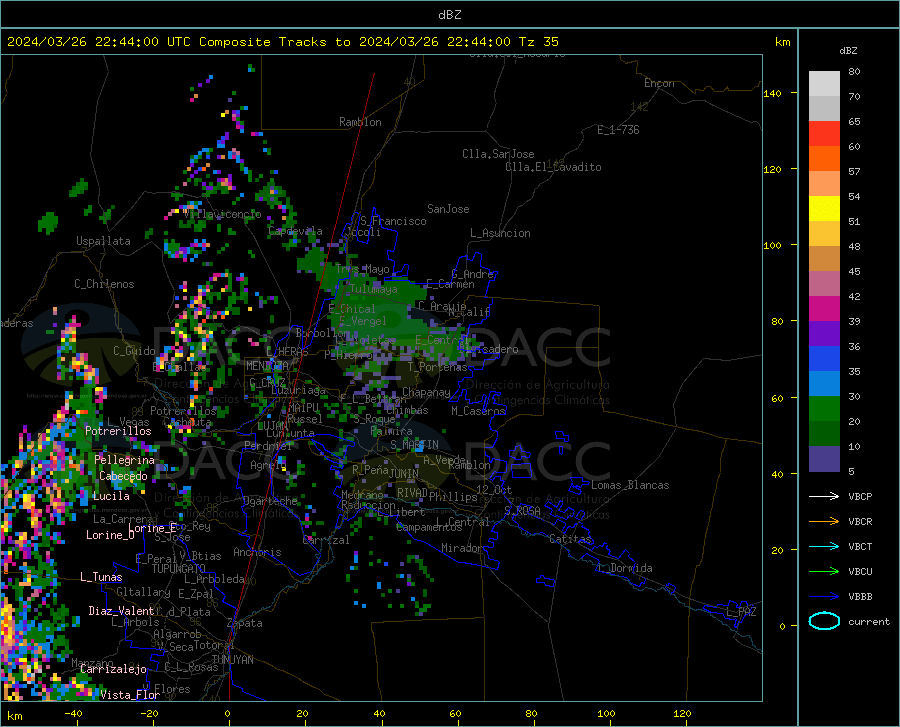Click the Cabecedo label
This screenshot has height=727, width=900.
tap(123, 476)
